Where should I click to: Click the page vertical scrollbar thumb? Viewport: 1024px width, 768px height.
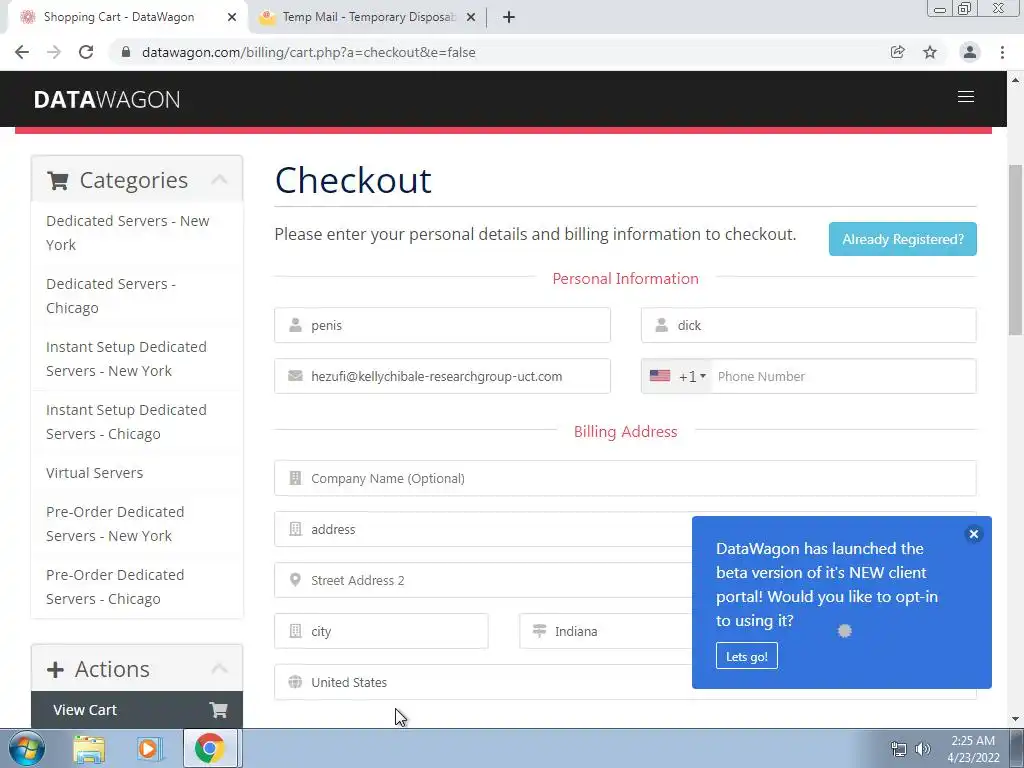[x=1015, y=248]
